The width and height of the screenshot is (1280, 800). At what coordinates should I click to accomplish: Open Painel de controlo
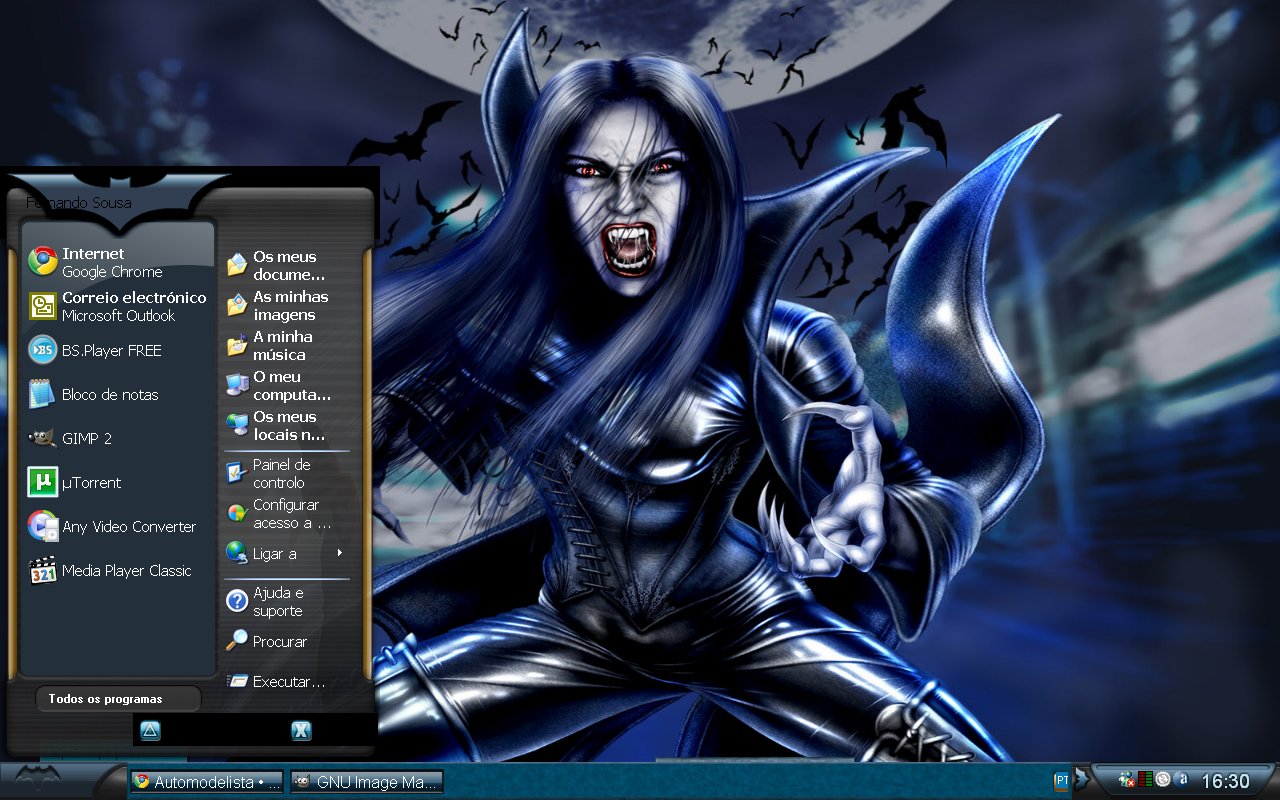point(286,473)
